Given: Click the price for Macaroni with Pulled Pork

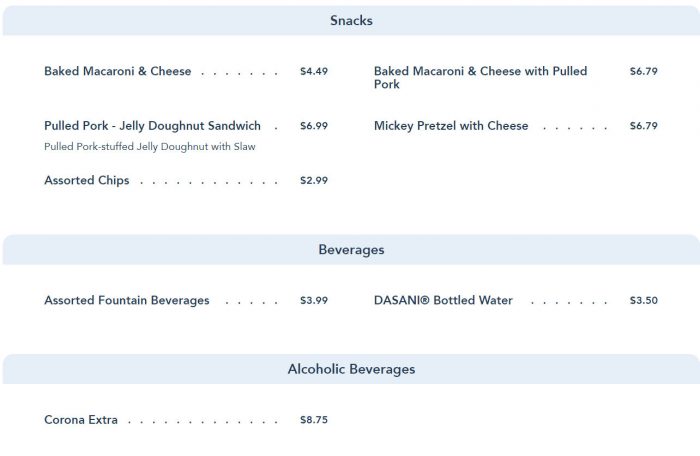Looking at the screenshot, I should (x=644, y=72).
